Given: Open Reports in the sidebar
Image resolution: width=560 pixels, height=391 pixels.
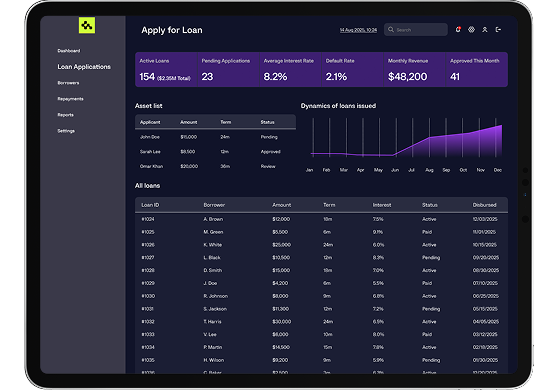Looking at the screenshot, I should tap(65, 115).
